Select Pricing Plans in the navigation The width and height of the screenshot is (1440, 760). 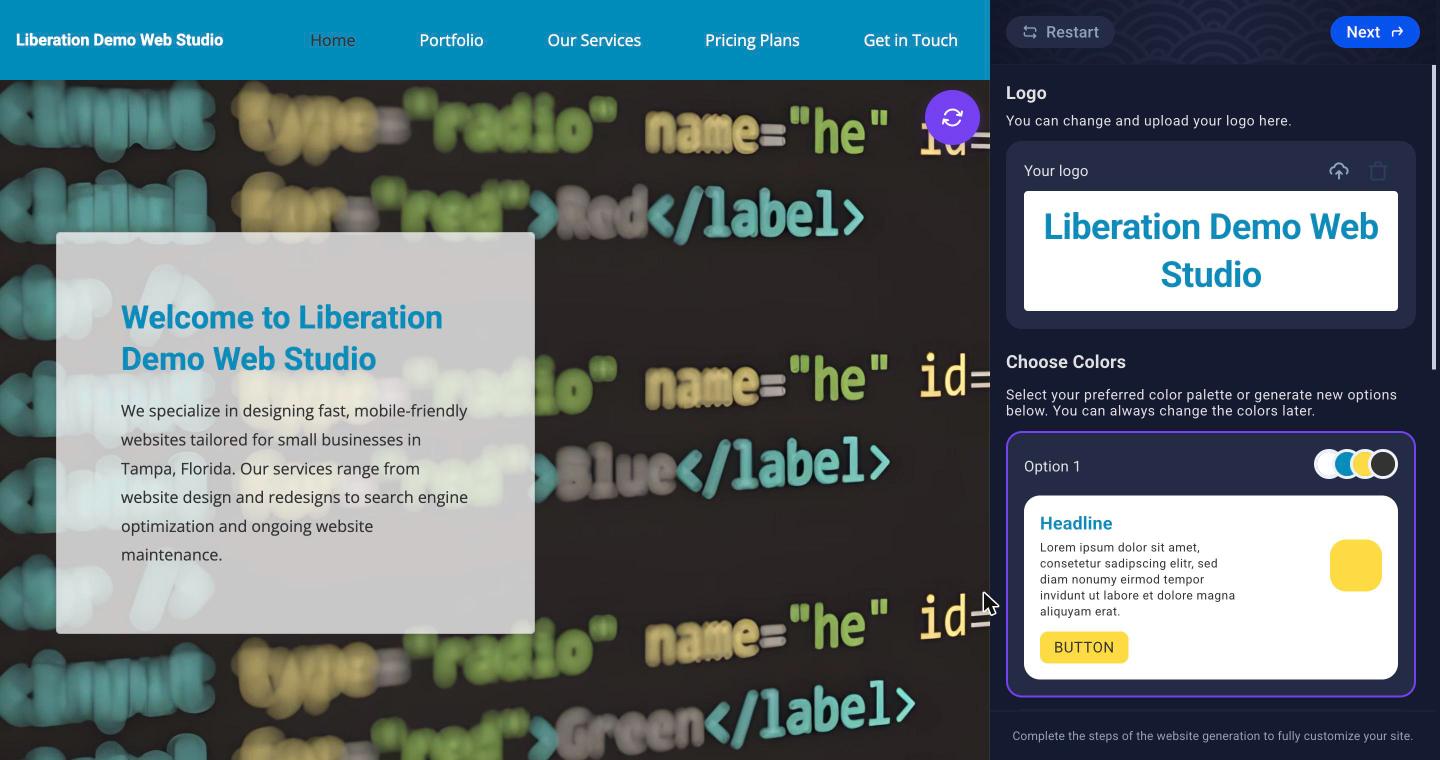point(752,40)
